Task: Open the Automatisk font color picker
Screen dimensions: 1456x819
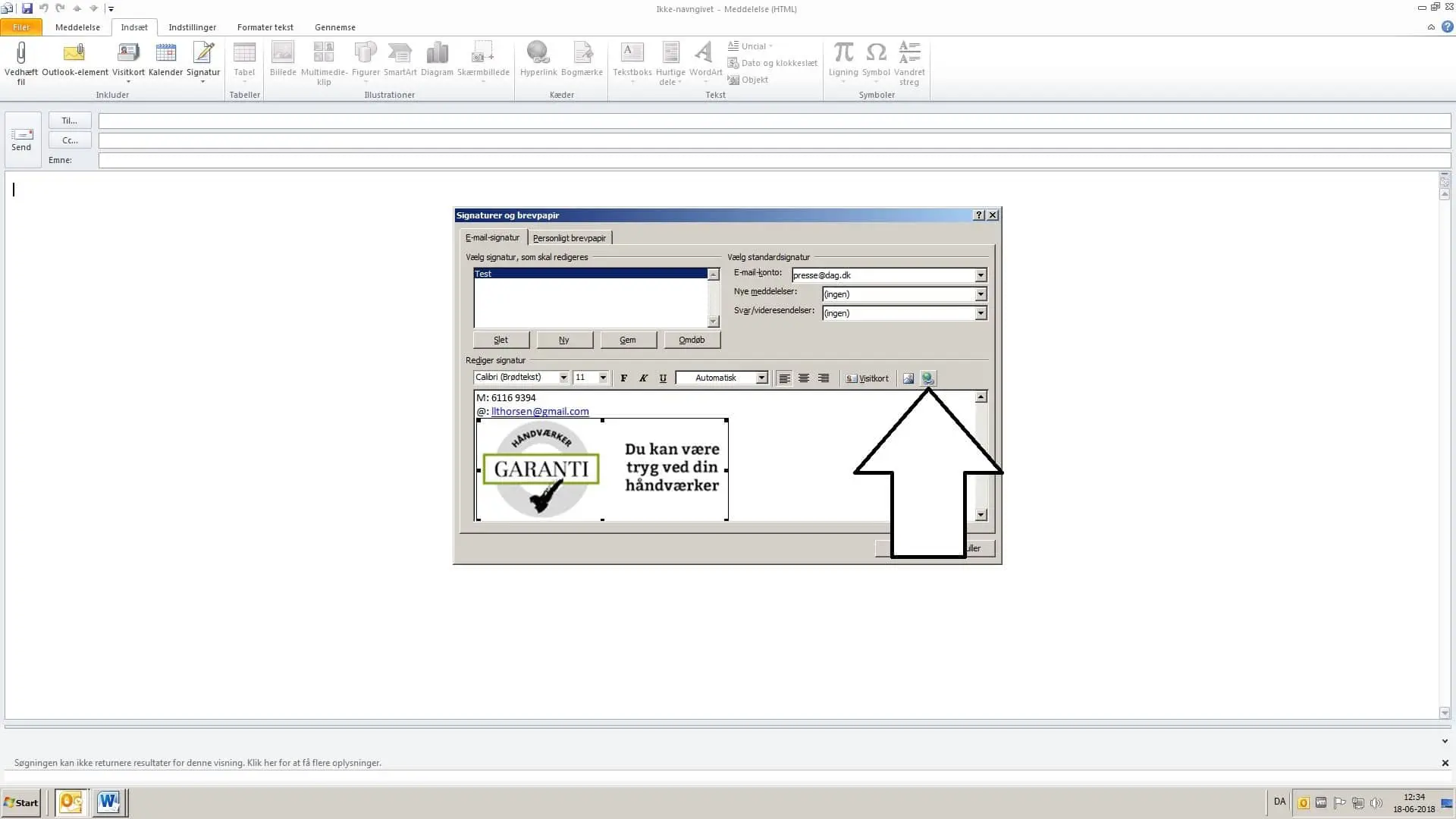Action: point(761,378)
